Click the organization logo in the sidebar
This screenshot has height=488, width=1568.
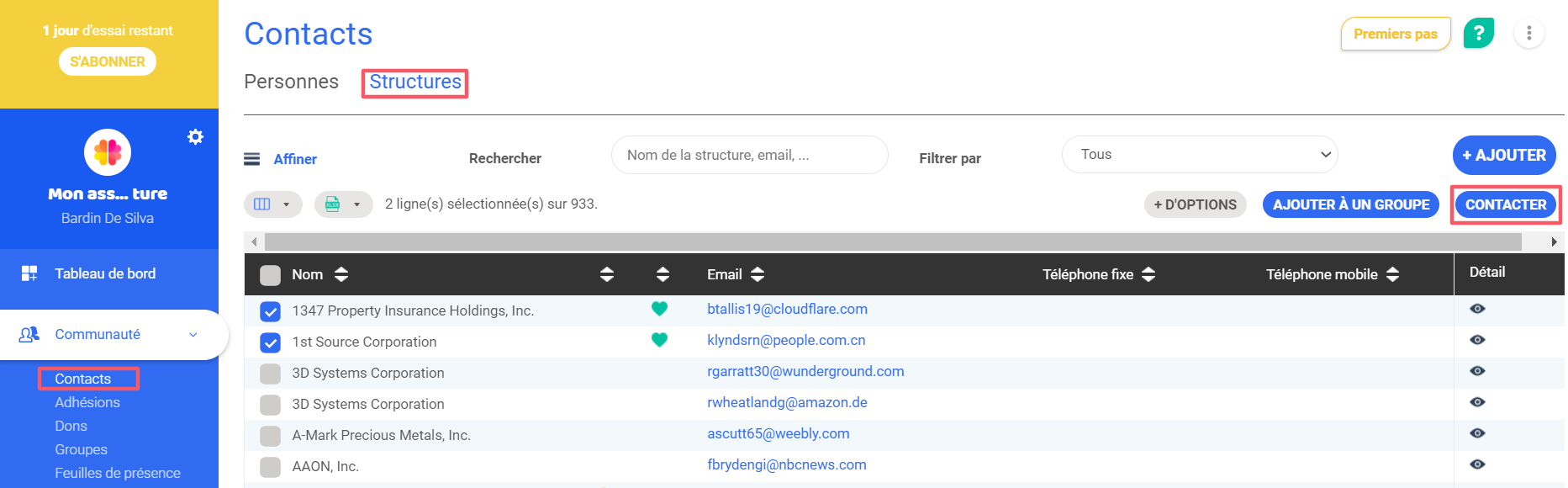tap(108, 152)
